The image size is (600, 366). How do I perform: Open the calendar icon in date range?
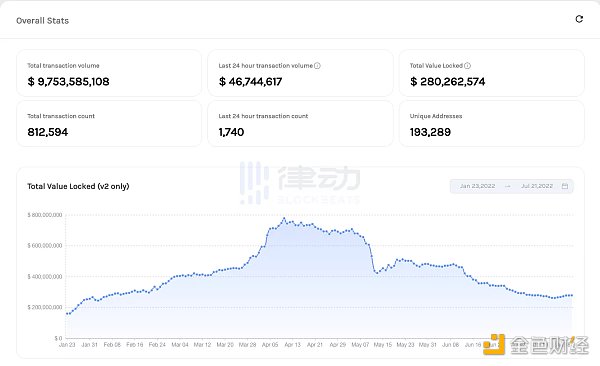click(565, 186)
